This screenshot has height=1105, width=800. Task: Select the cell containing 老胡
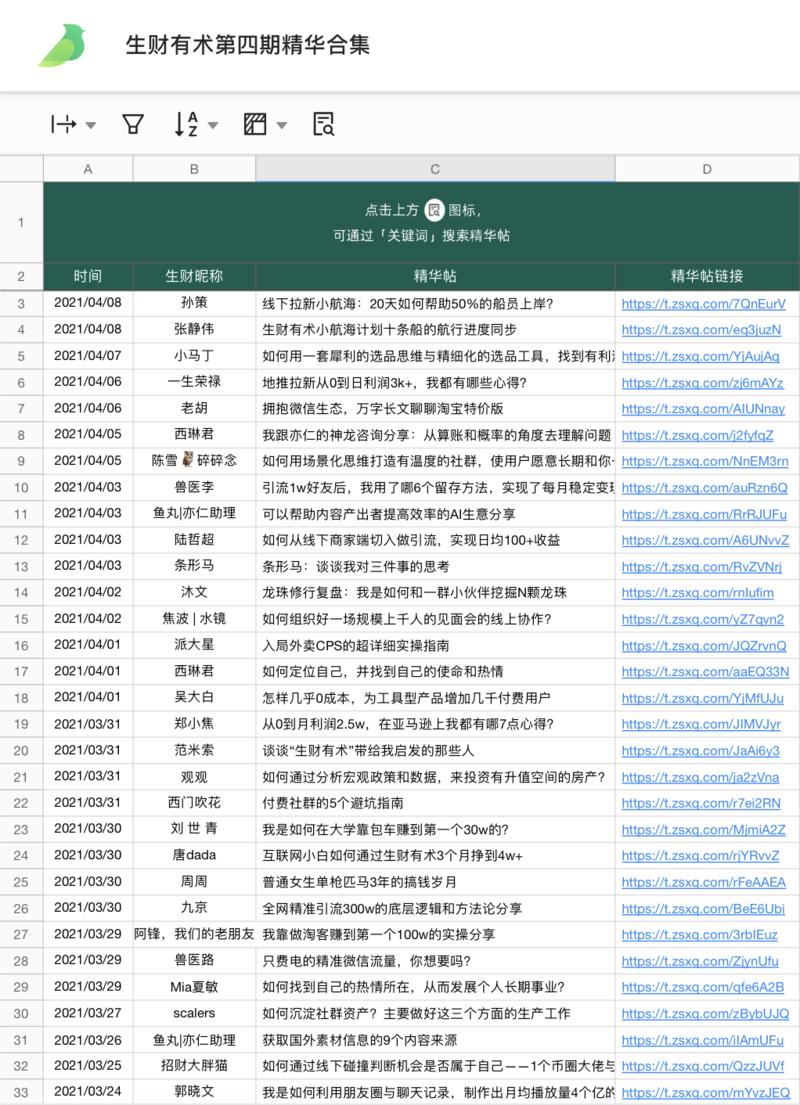click(x=194, y=408)
